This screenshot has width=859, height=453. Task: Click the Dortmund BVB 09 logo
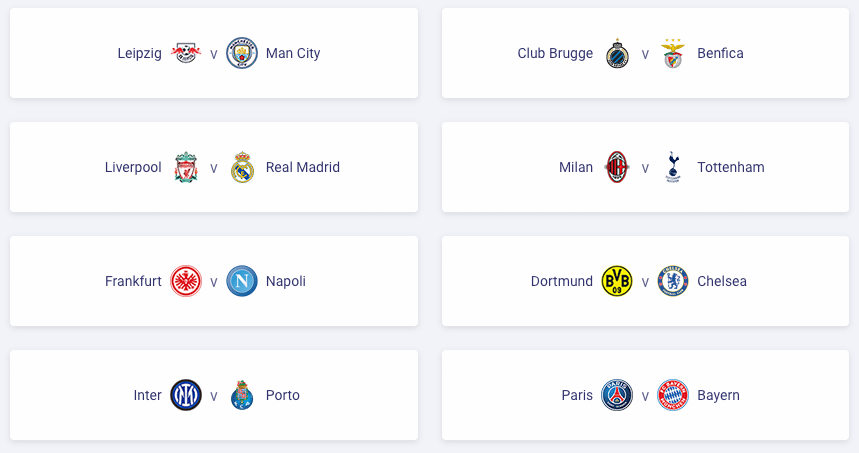(x=617, y=281)
